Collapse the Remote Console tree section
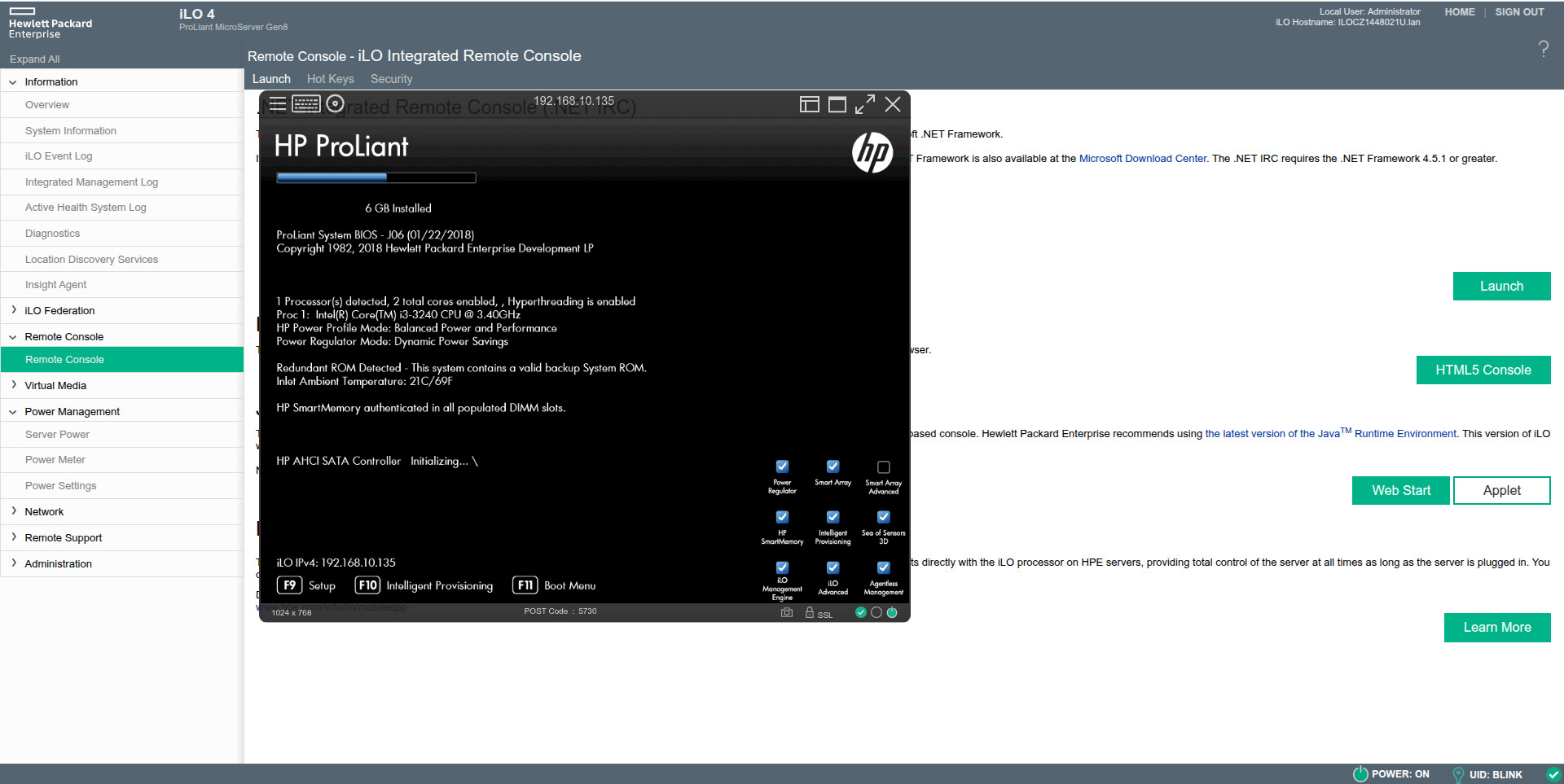Viewport: 1564px width, 784px height. tap(13, 336)
